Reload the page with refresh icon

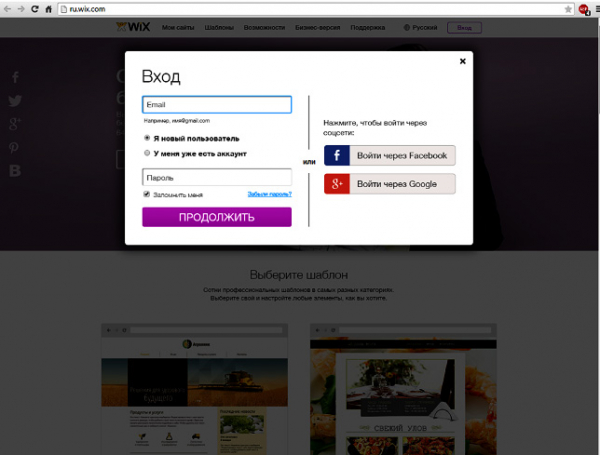tap(35, 9)
